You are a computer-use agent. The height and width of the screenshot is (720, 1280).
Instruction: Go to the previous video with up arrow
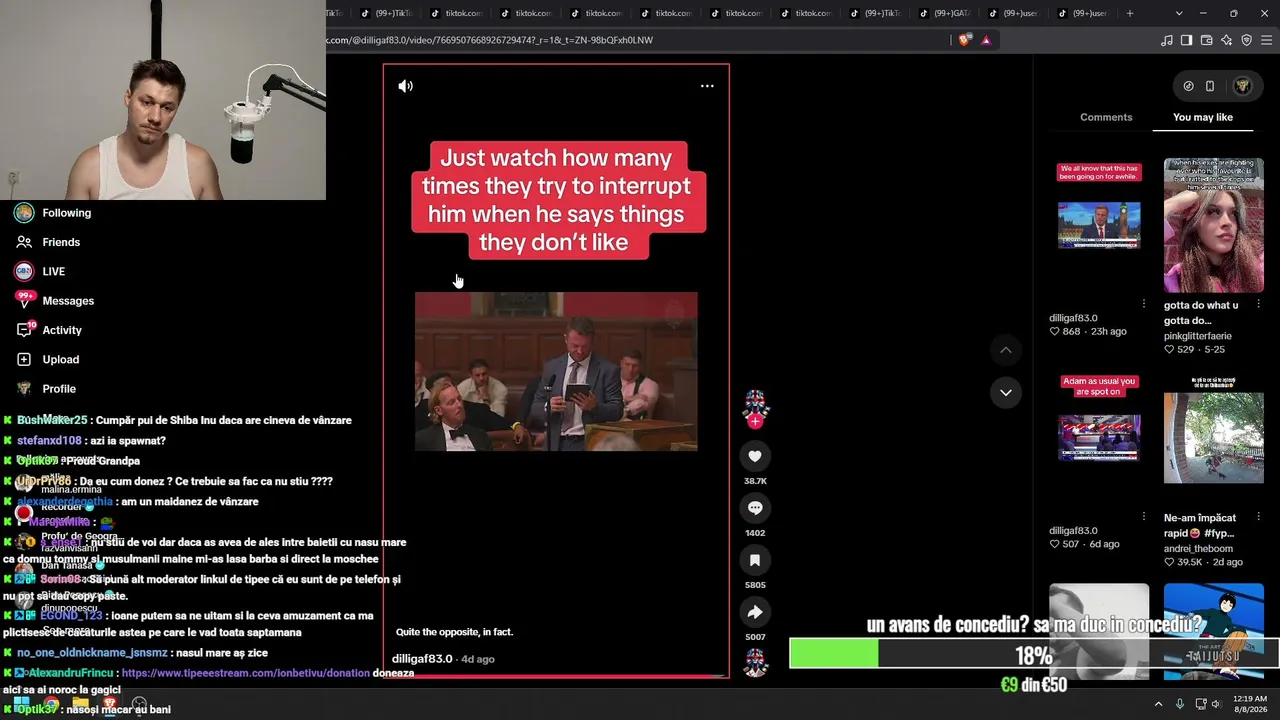[1006, 350]
